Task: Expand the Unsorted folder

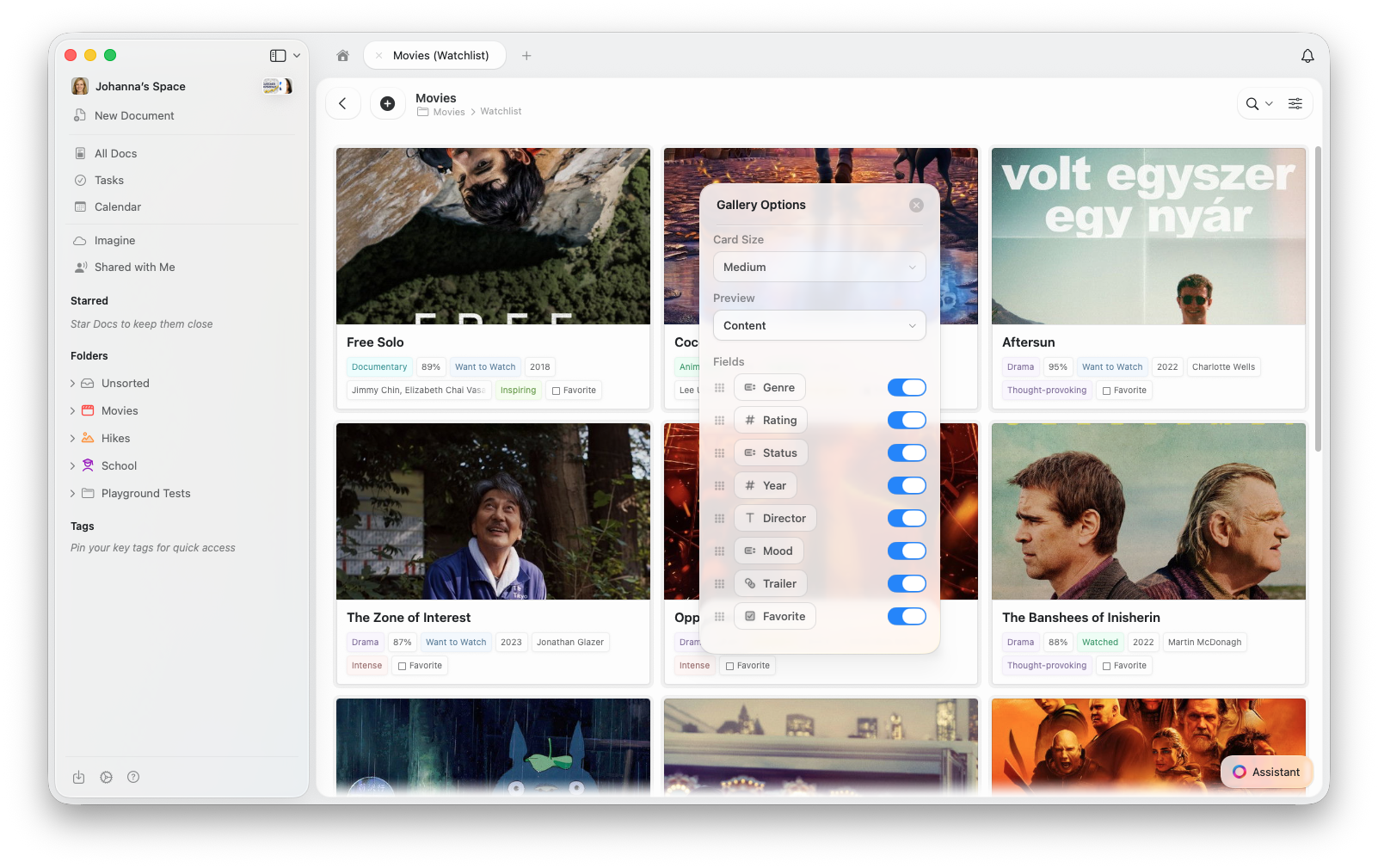Action: [72, 384]
